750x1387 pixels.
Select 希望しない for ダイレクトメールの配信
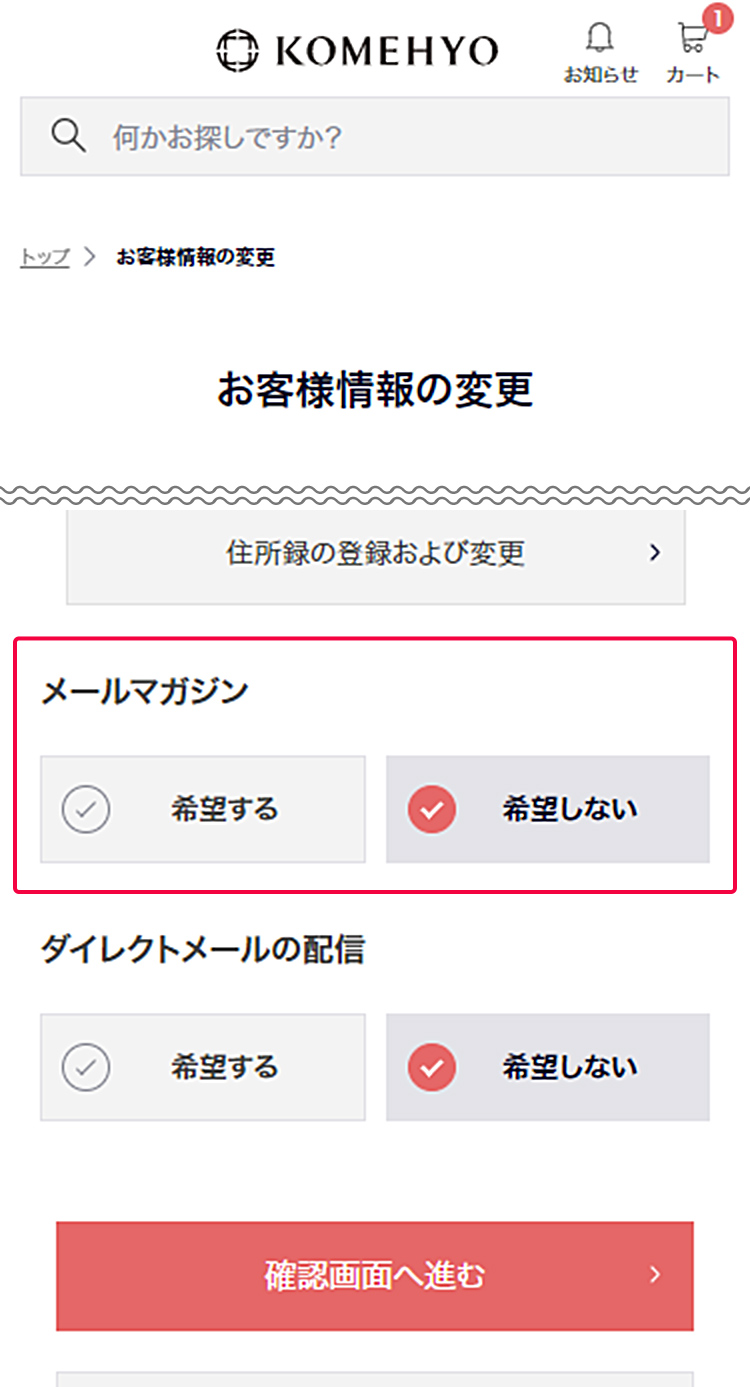[548, 1067]
